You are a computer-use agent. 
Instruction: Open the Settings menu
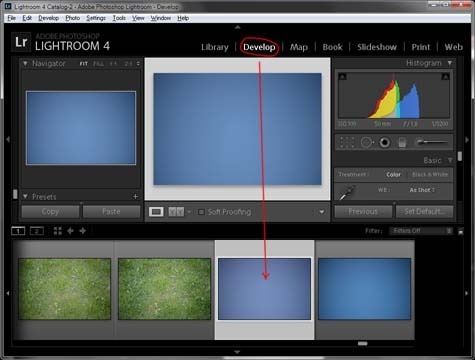tap(96, 18)
